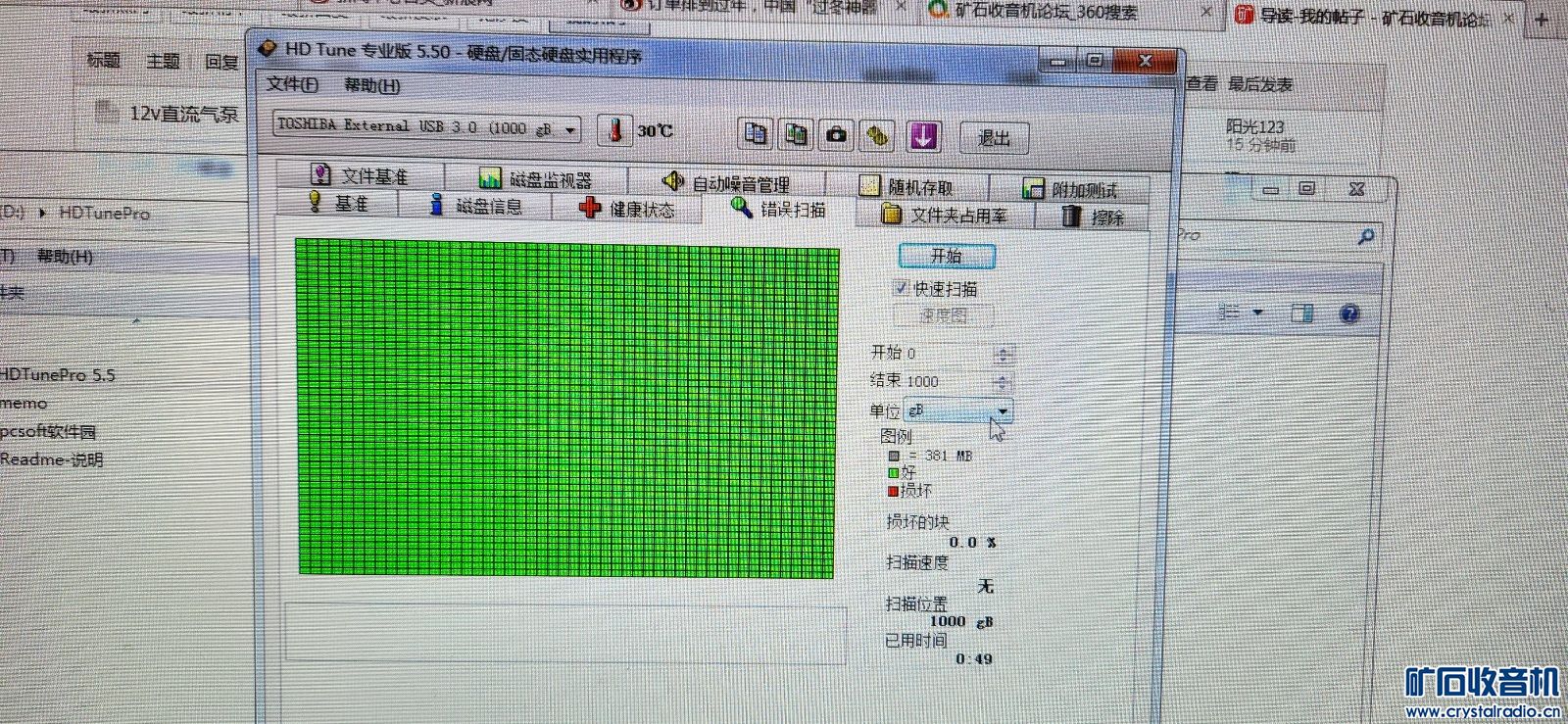Switch to the 健康状态 tab

pos(627,209)
